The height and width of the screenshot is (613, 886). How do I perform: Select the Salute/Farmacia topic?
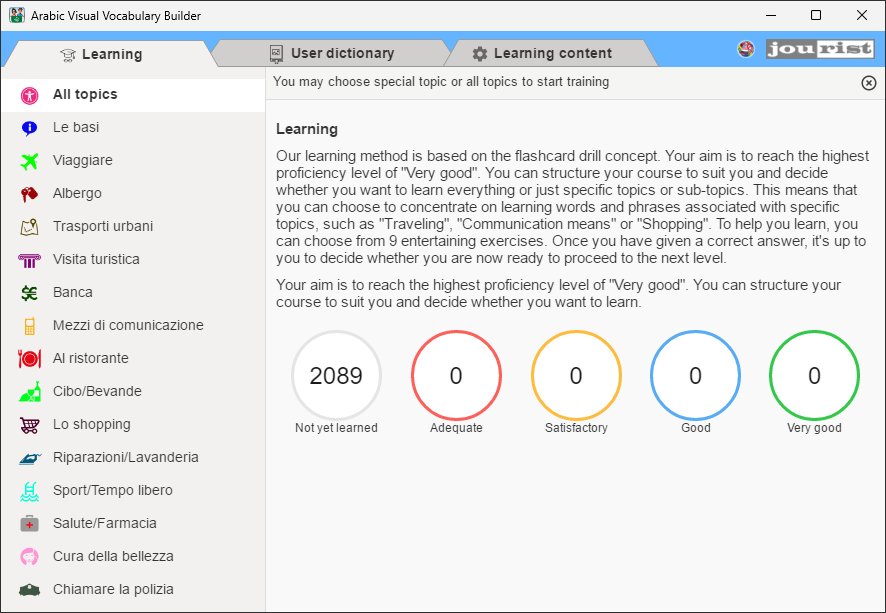point(133,524)
